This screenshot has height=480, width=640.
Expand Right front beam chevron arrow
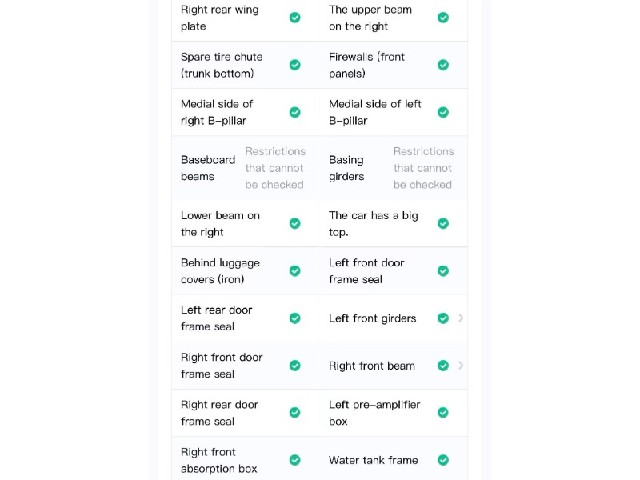click(460, 365)
